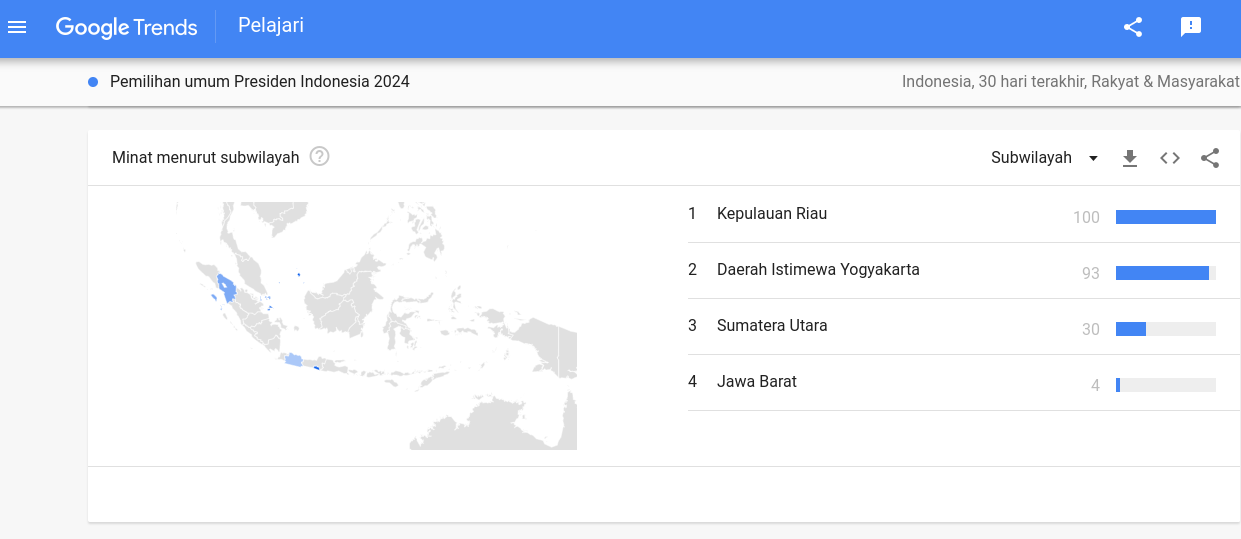Click the Kepulauan Riau interest bar

(1166, 217)
